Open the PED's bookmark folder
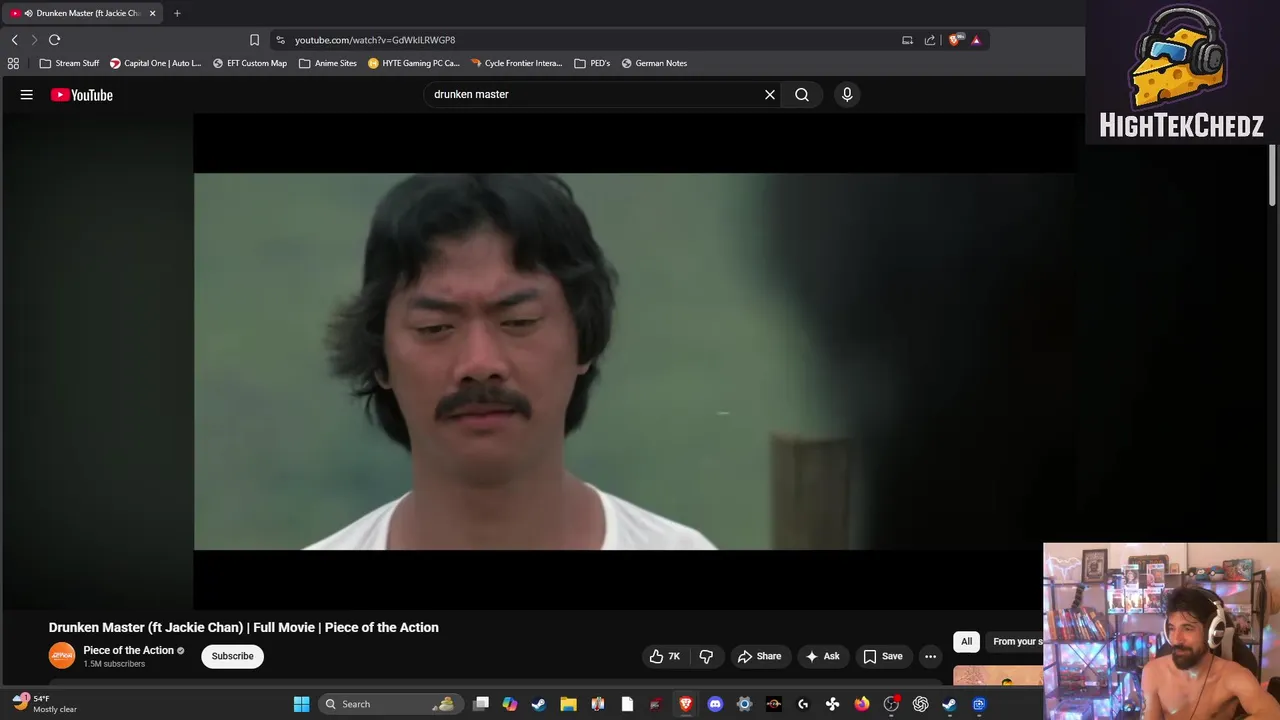Viewport: 1280px width, 720px height. (x=592, y=63)
